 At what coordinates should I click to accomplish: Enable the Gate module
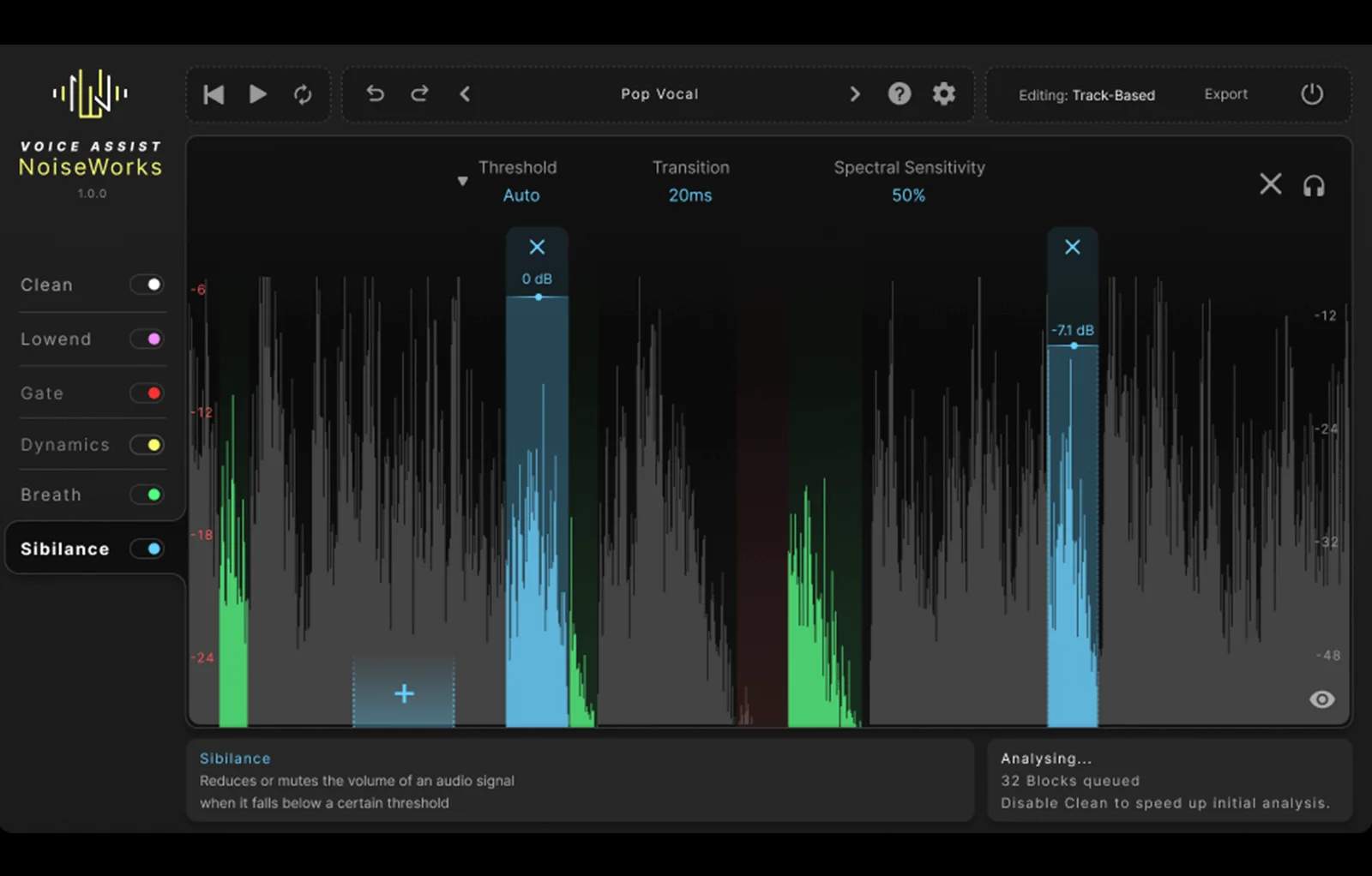click(x=147, y=393)
